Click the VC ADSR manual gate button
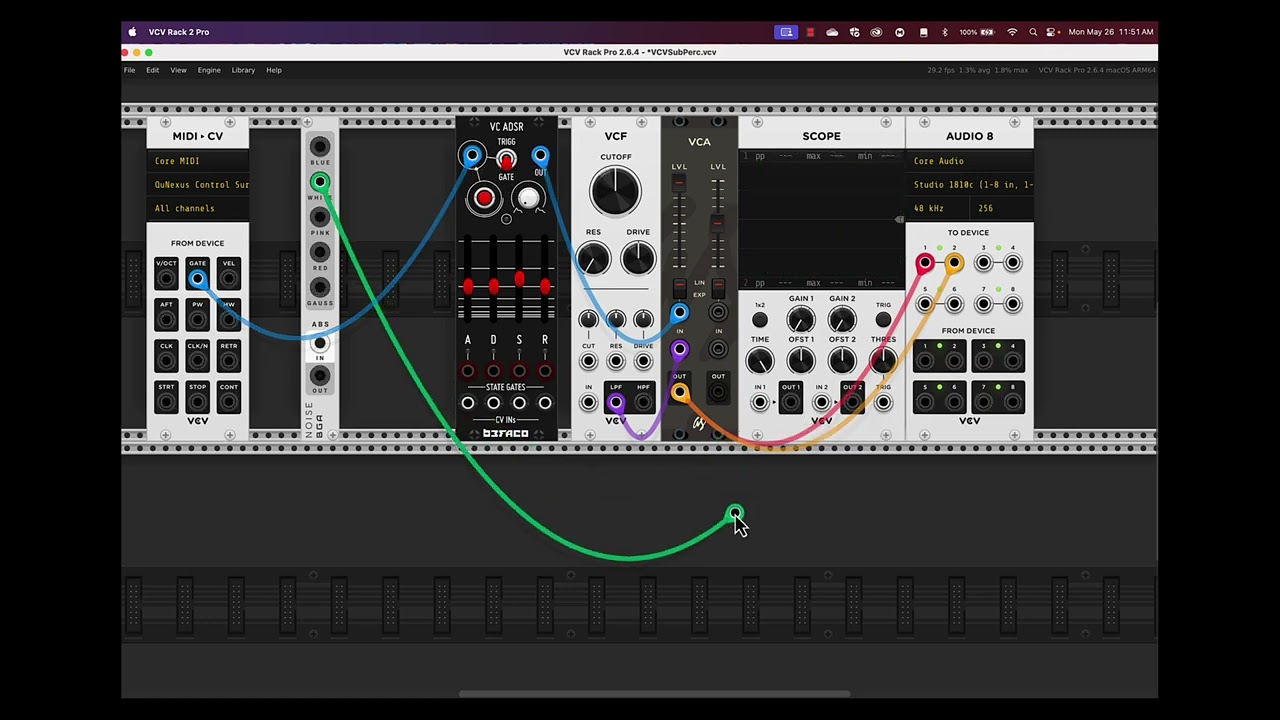Viewport: 1280px width, 720px height. [484, 198]
